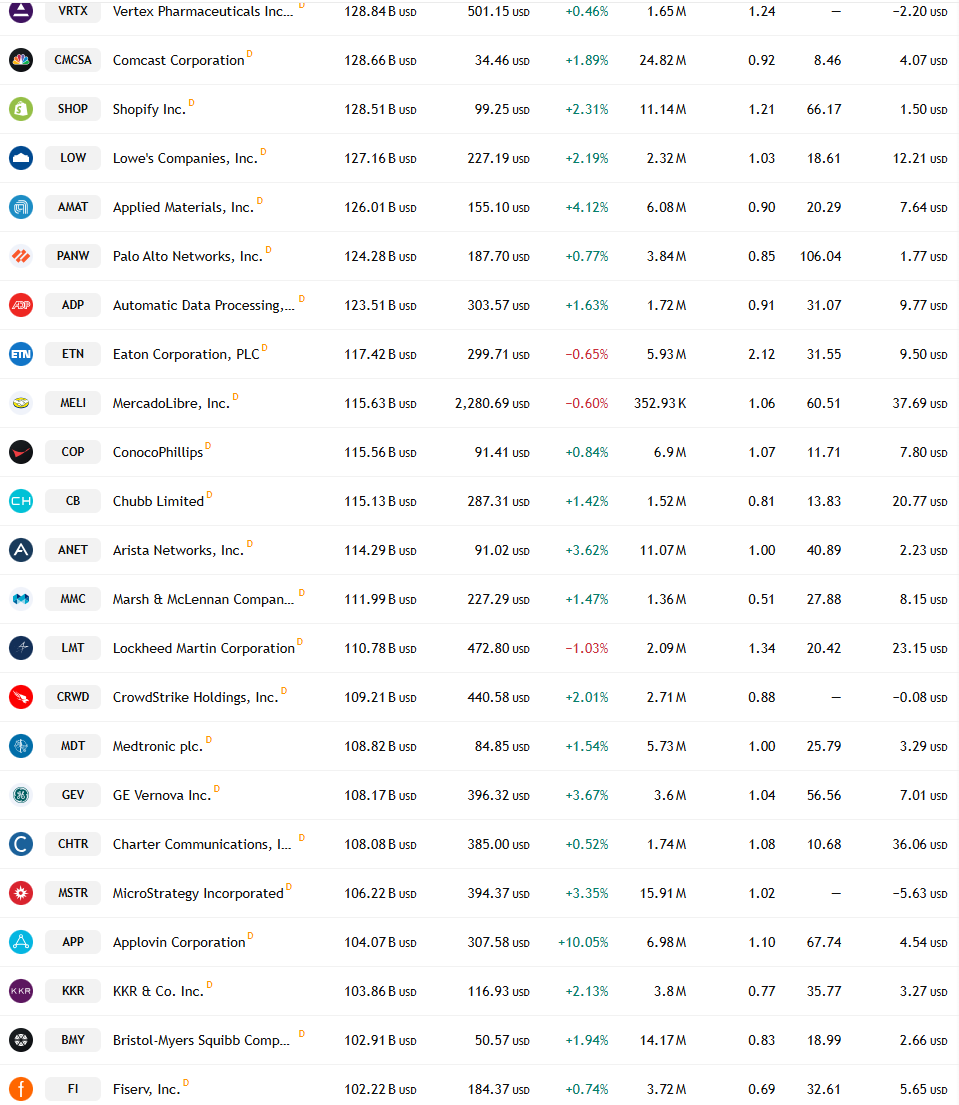
Task: Click the Medtronic logo icon
Action: 21,746
